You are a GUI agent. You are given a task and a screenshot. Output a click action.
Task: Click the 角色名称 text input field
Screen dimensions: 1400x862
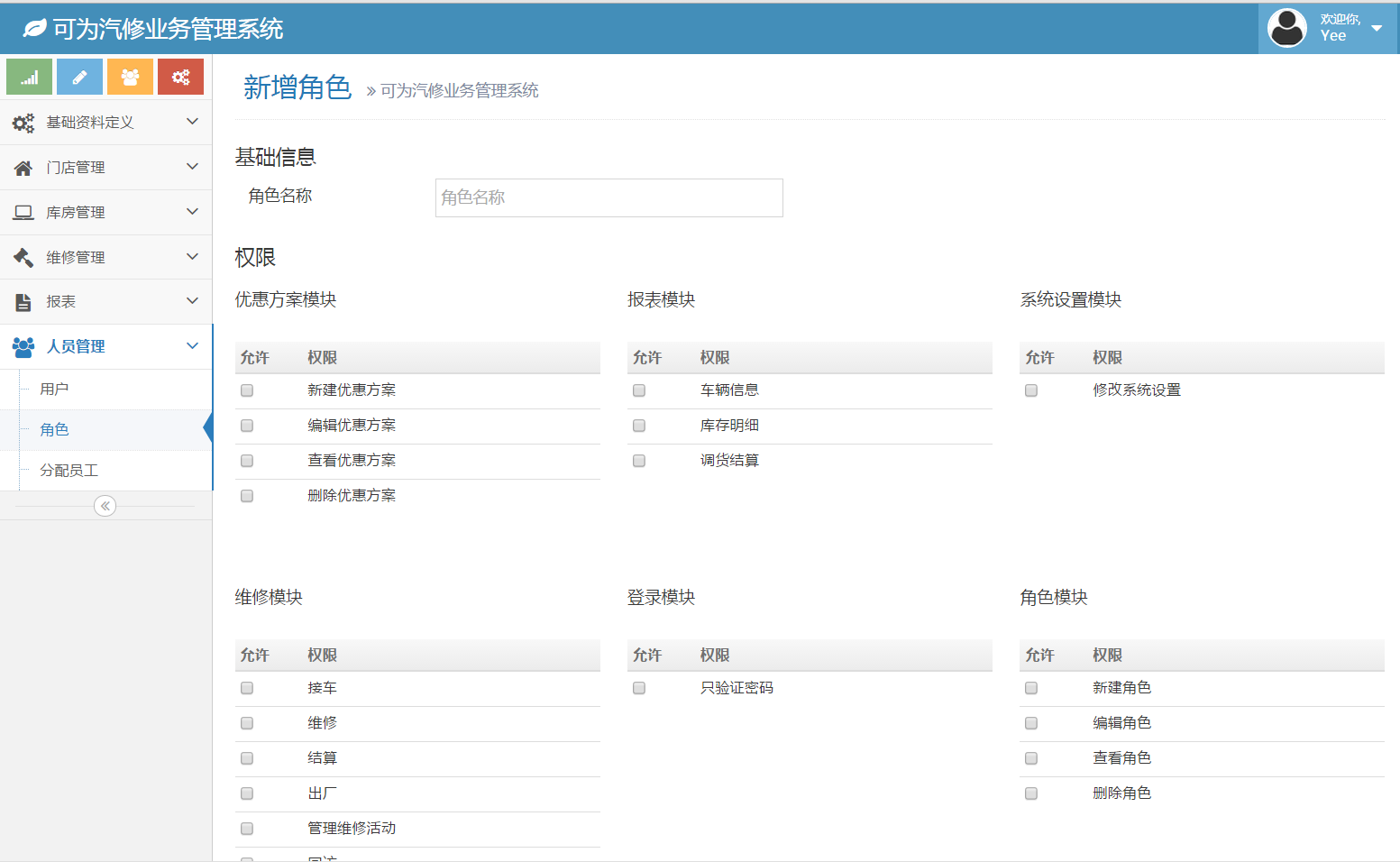pyautogui.click(x=608, y=197)
